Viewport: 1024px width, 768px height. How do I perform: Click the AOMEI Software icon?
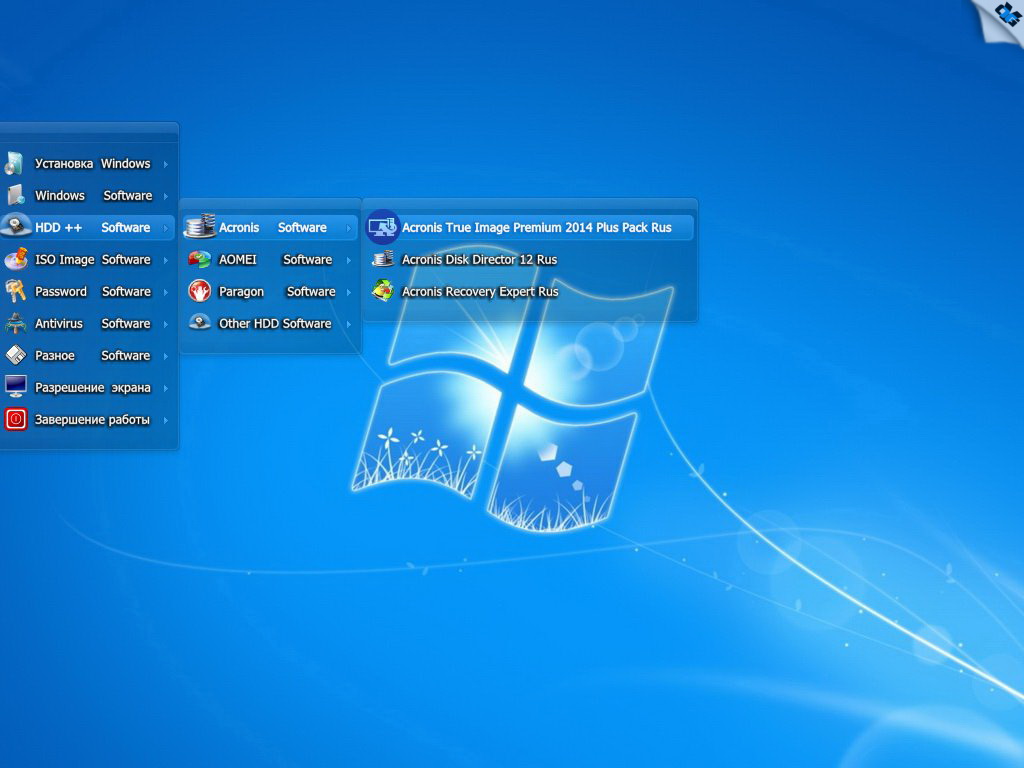pos(200,259)
